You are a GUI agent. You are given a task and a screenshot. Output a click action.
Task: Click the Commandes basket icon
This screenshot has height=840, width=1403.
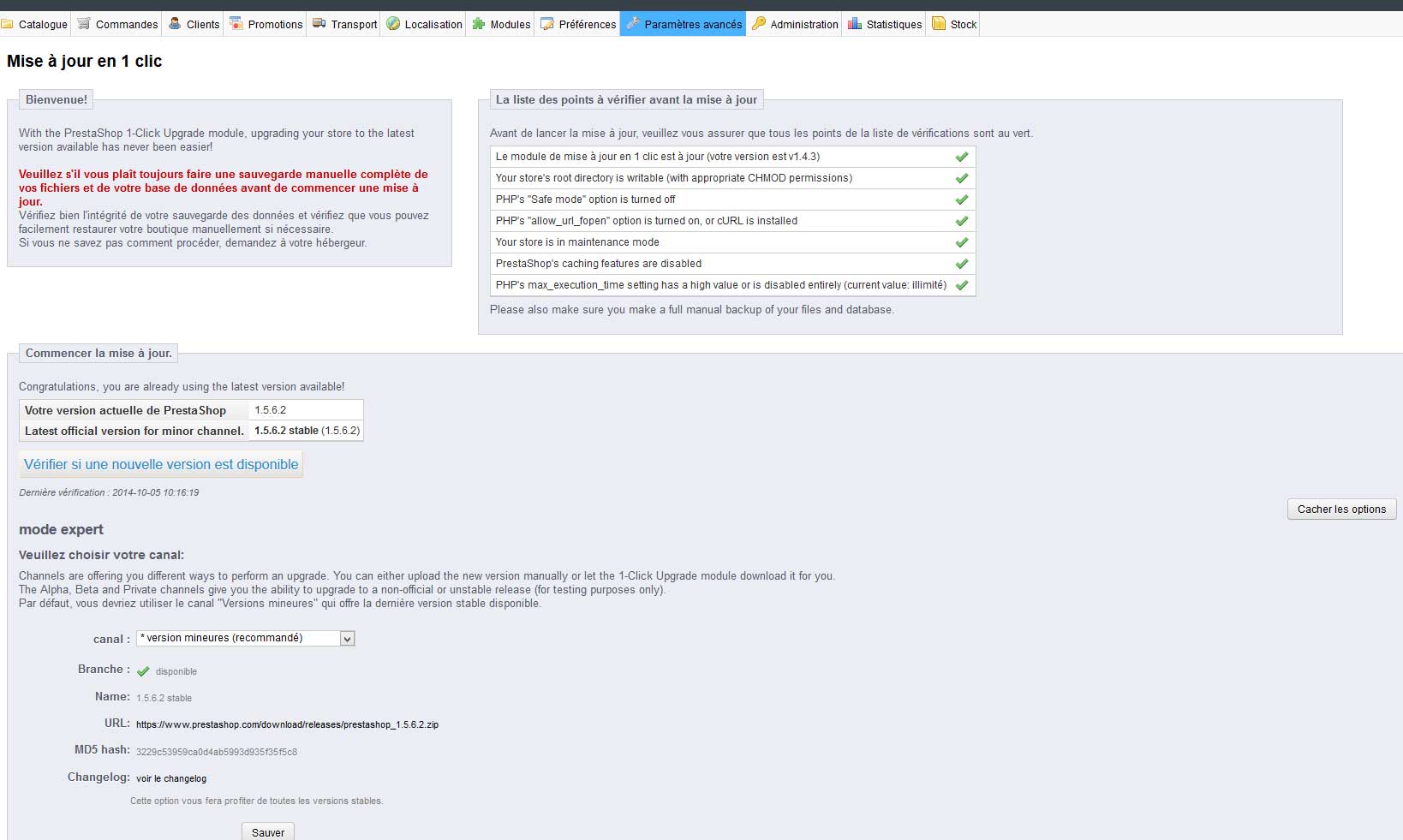click(84, 24)
